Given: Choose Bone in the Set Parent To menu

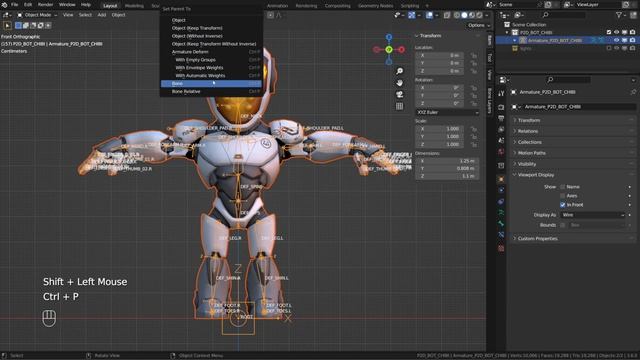Looking at the screenshot, I should pos(211,84).
